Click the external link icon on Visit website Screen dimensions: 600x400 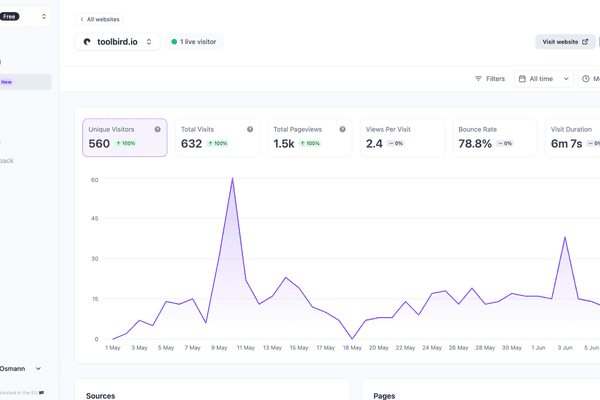pos(585,42)
